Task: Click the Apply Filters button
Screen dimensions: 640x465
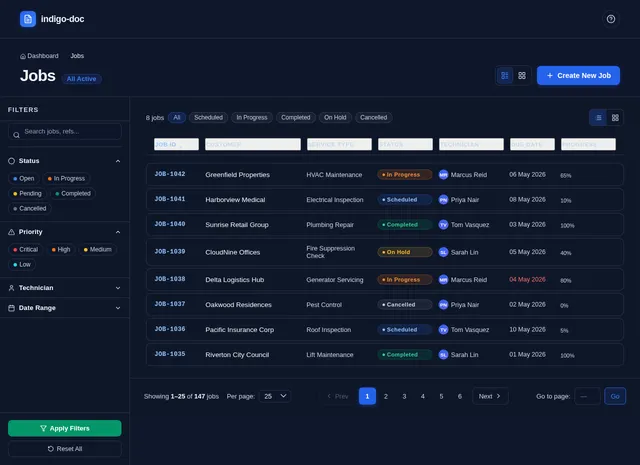Action: pos(64,428)
